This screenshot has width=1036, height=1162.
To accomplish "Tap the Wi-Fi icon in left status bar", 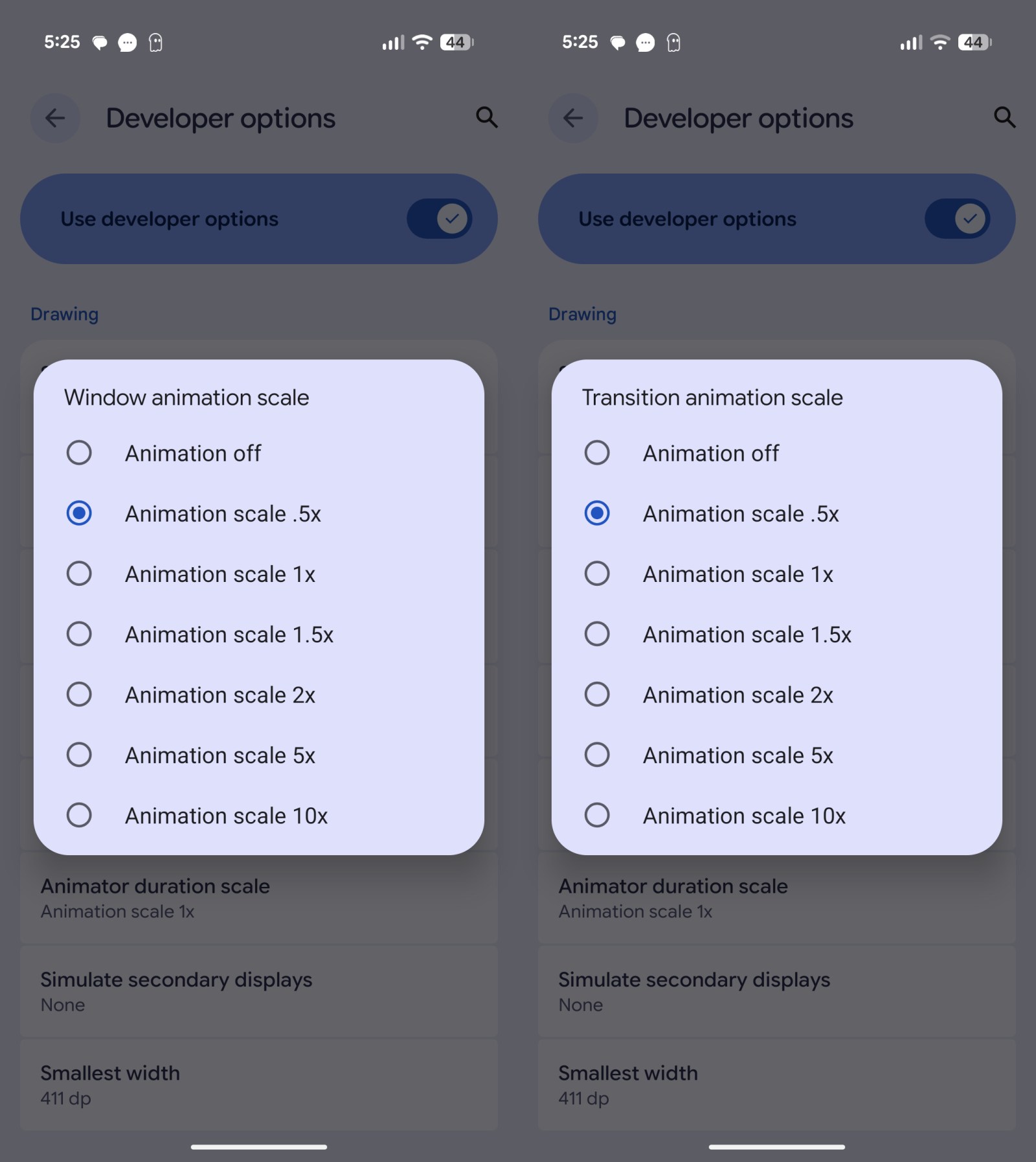I will [422, 42].
